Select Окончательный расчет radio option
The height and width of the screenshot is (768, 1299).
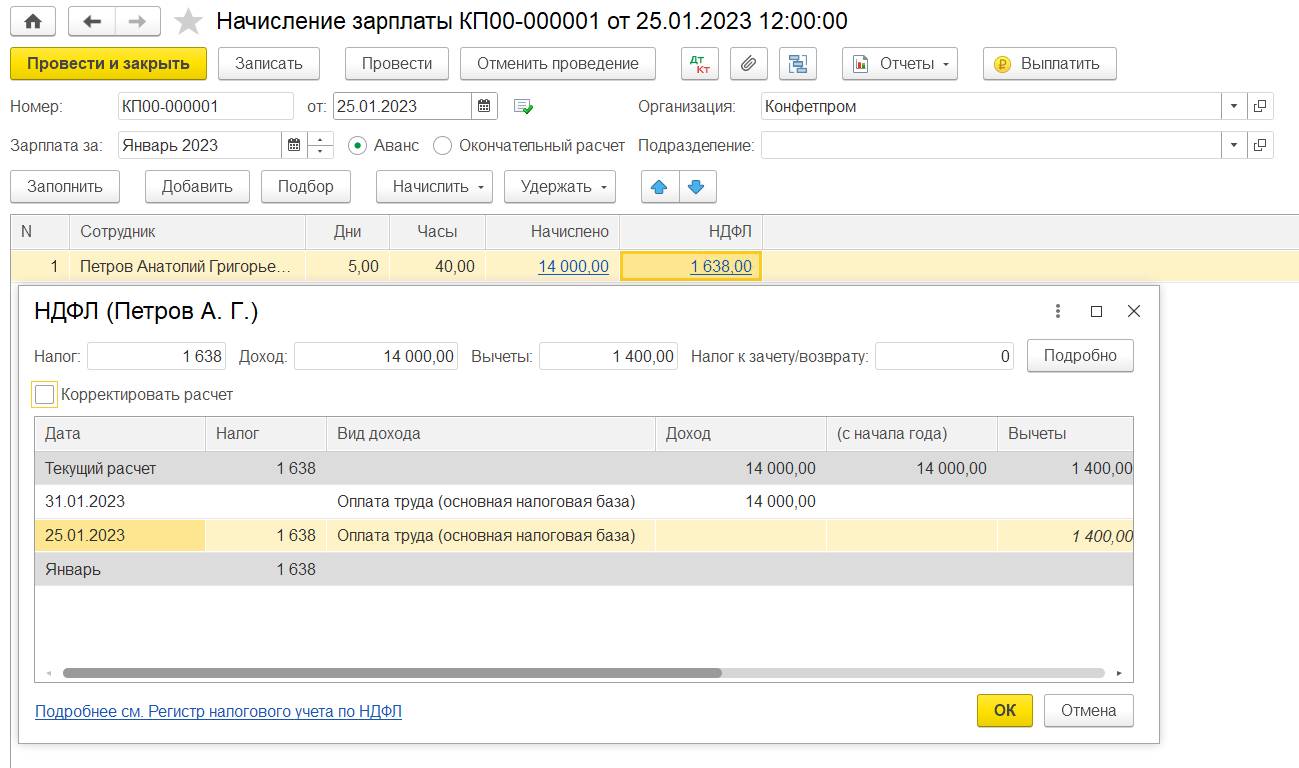tap(443, 146)
